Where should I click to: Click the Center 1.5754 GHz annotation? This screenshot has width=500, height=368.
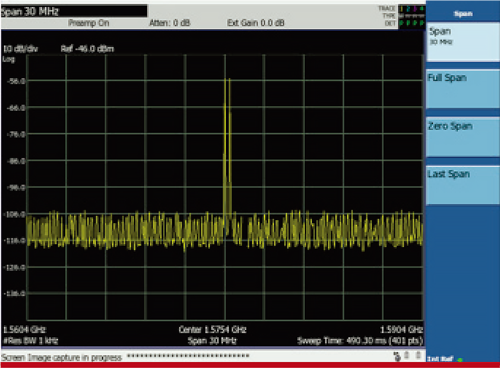coord(212,330)
